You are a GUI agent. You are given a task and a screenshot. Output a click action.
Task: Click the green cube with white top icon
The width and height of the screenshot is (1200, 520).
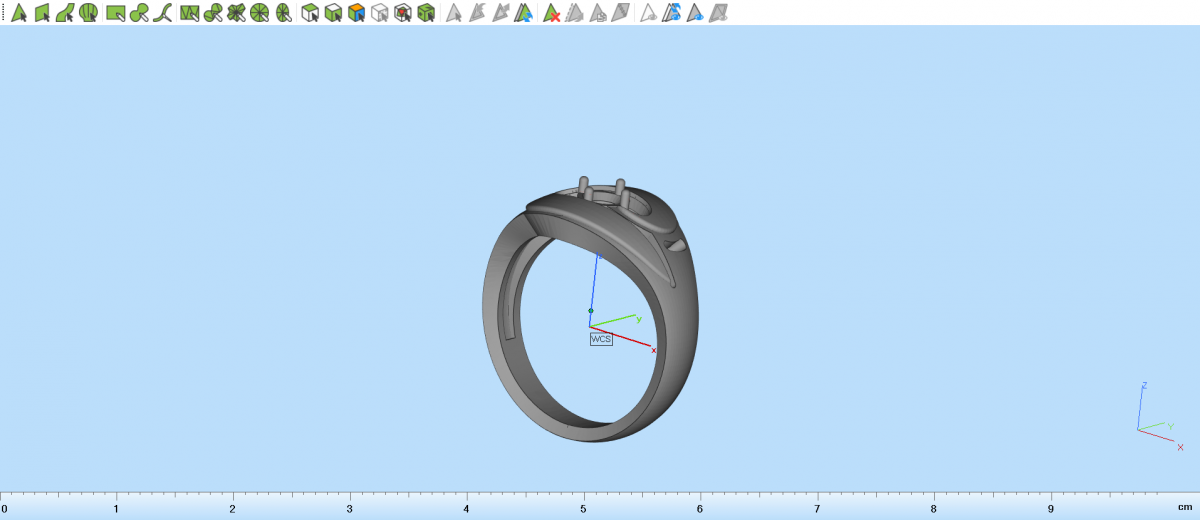click(333, 13)
